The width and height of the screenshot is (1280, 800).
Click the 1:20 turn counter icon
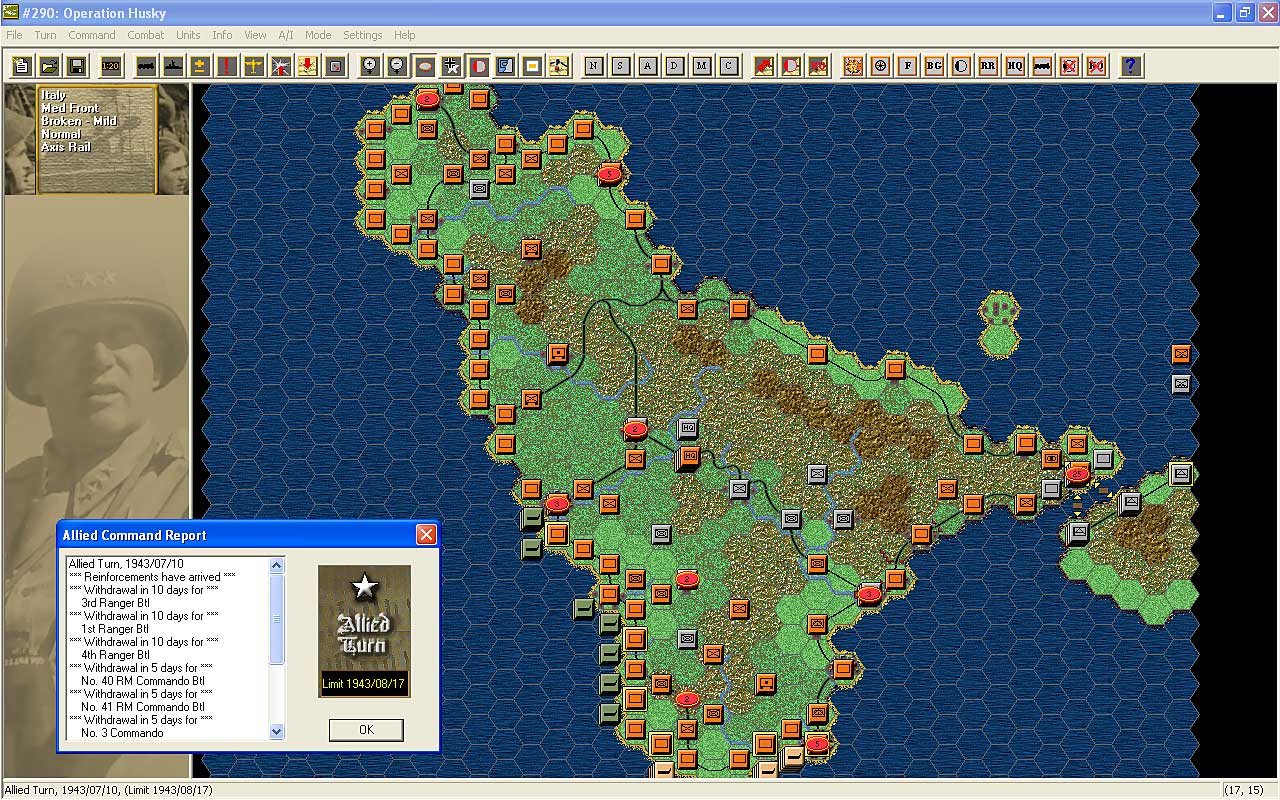[111, 66]
